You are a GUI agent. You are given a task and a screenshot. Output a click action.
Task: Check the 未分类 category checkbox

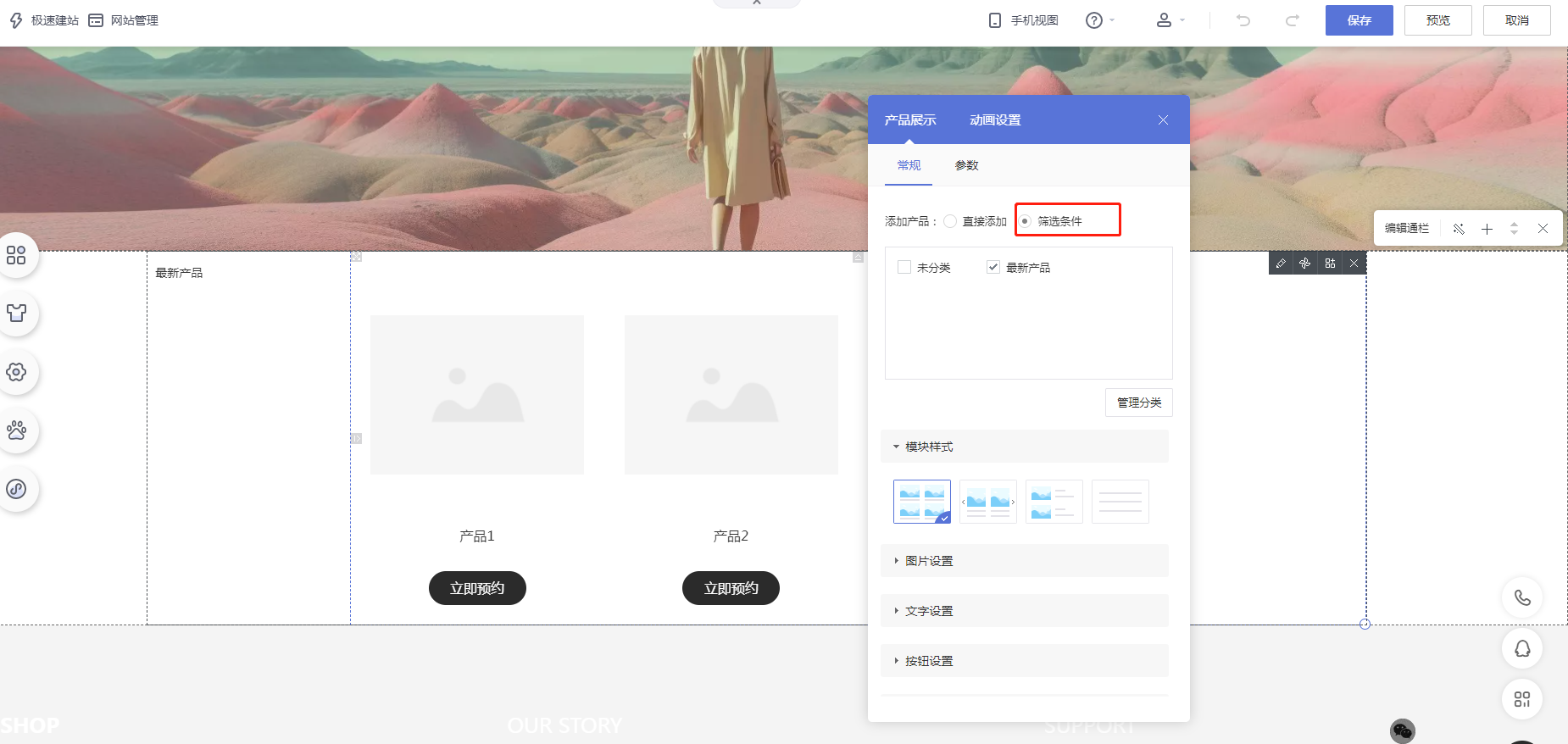pos(904,268)
